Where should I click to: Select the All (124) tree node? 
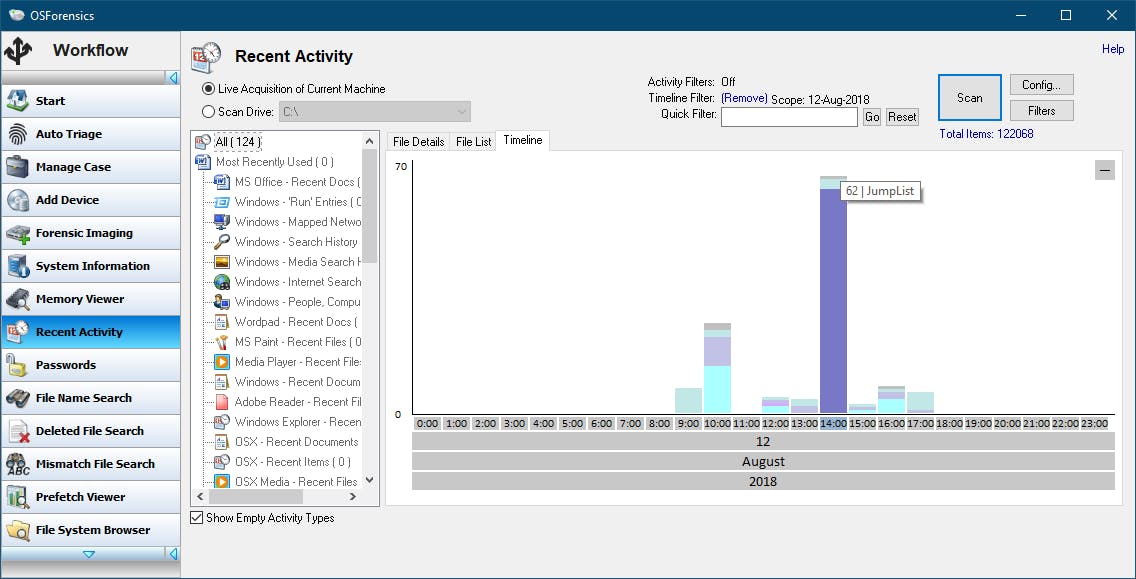[x=238, y=141]
